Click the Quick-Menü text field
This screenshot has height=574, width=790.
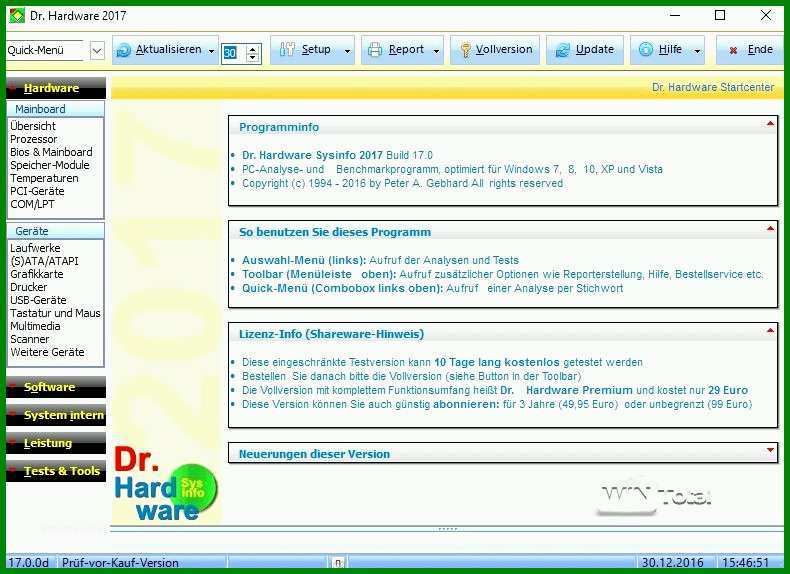[x=44, y=50]
